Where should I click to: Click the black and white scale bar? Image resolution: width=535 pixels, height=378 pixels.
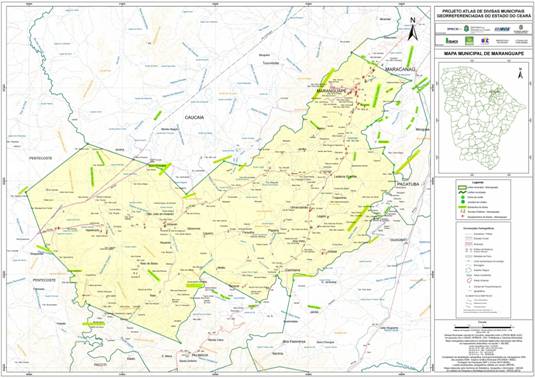pyautogui.click(x=482, y=328)
